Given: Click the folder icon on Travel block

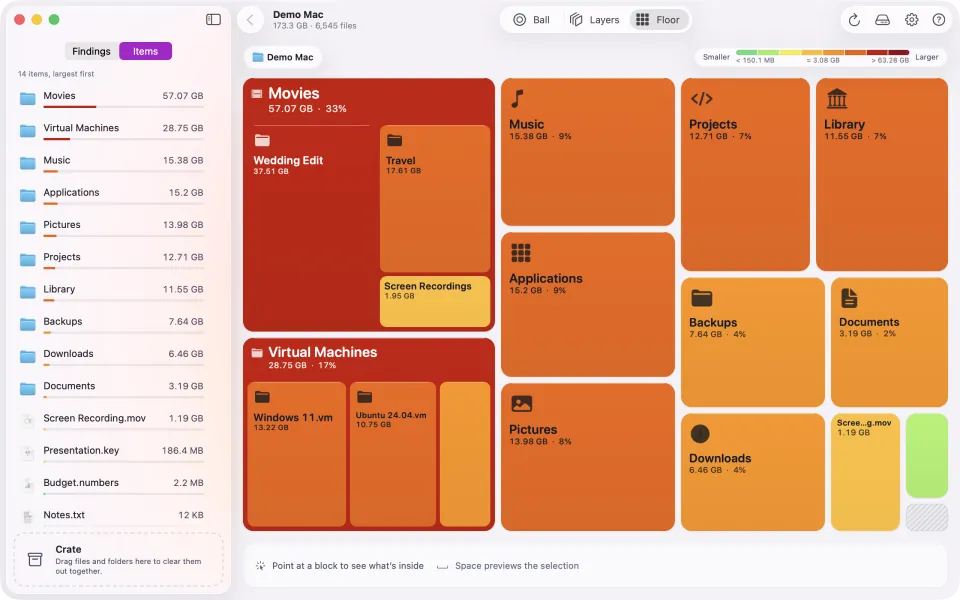Looking at the screenshot, I should pos(394,140).
